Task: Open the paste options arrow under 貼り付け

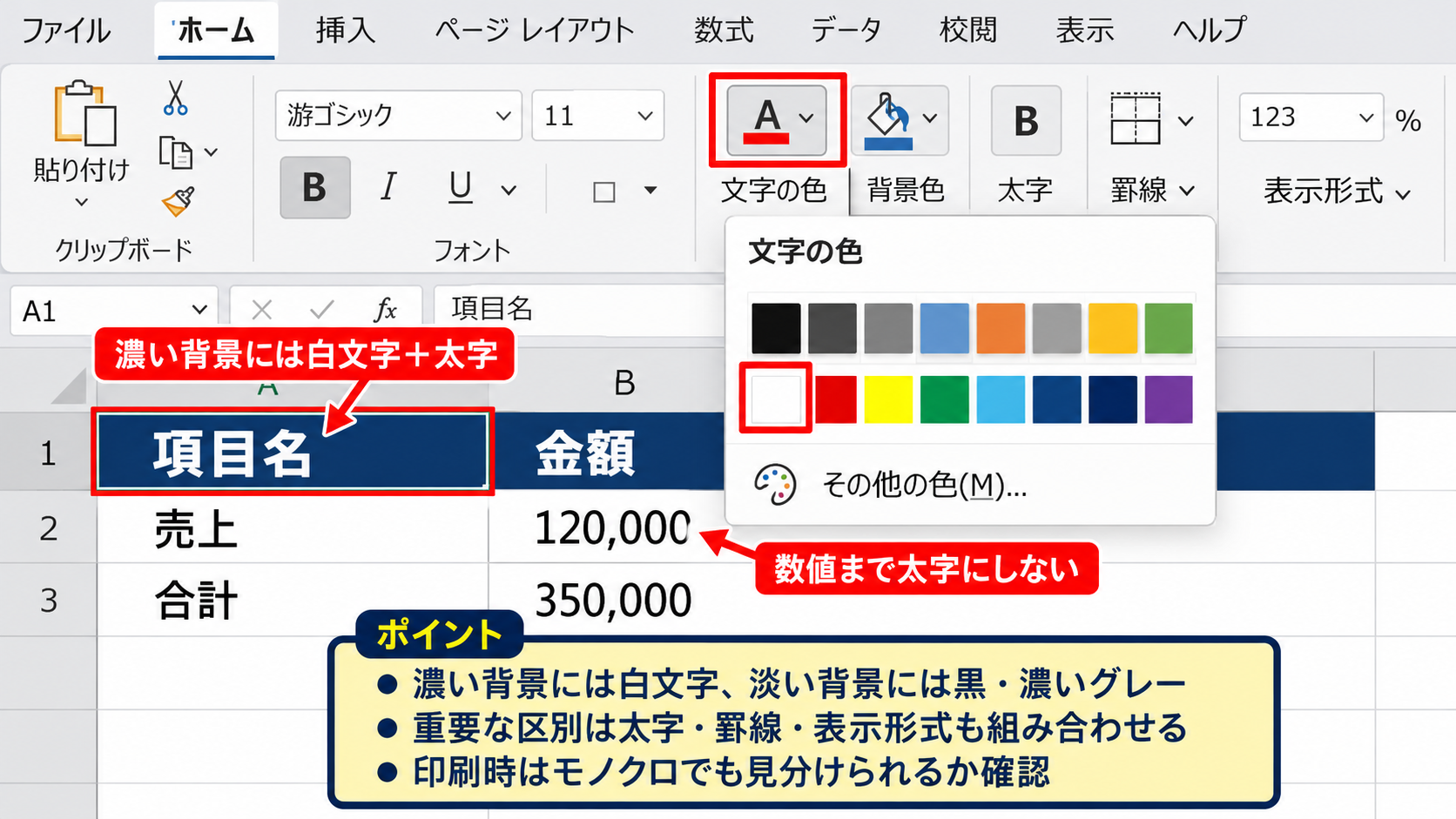Action: [81, 202]
